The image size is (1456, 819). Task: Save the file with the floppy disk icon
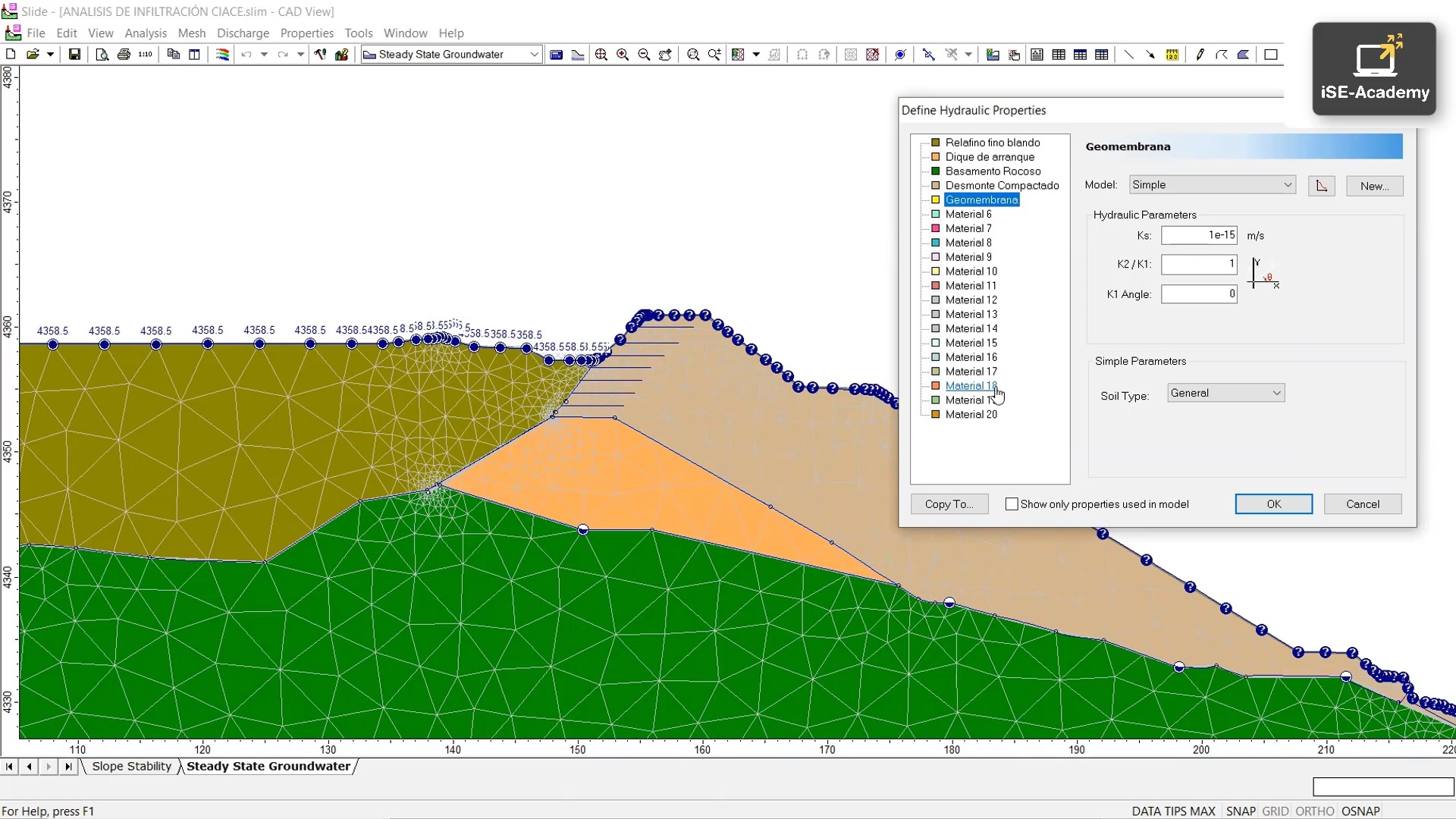pos(74,55)
